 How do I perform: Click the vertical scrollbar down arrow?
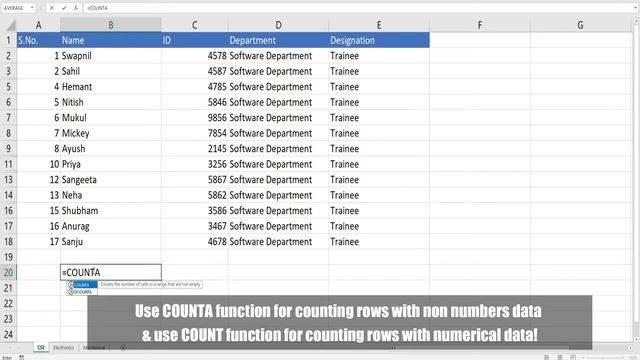(636, 339)
